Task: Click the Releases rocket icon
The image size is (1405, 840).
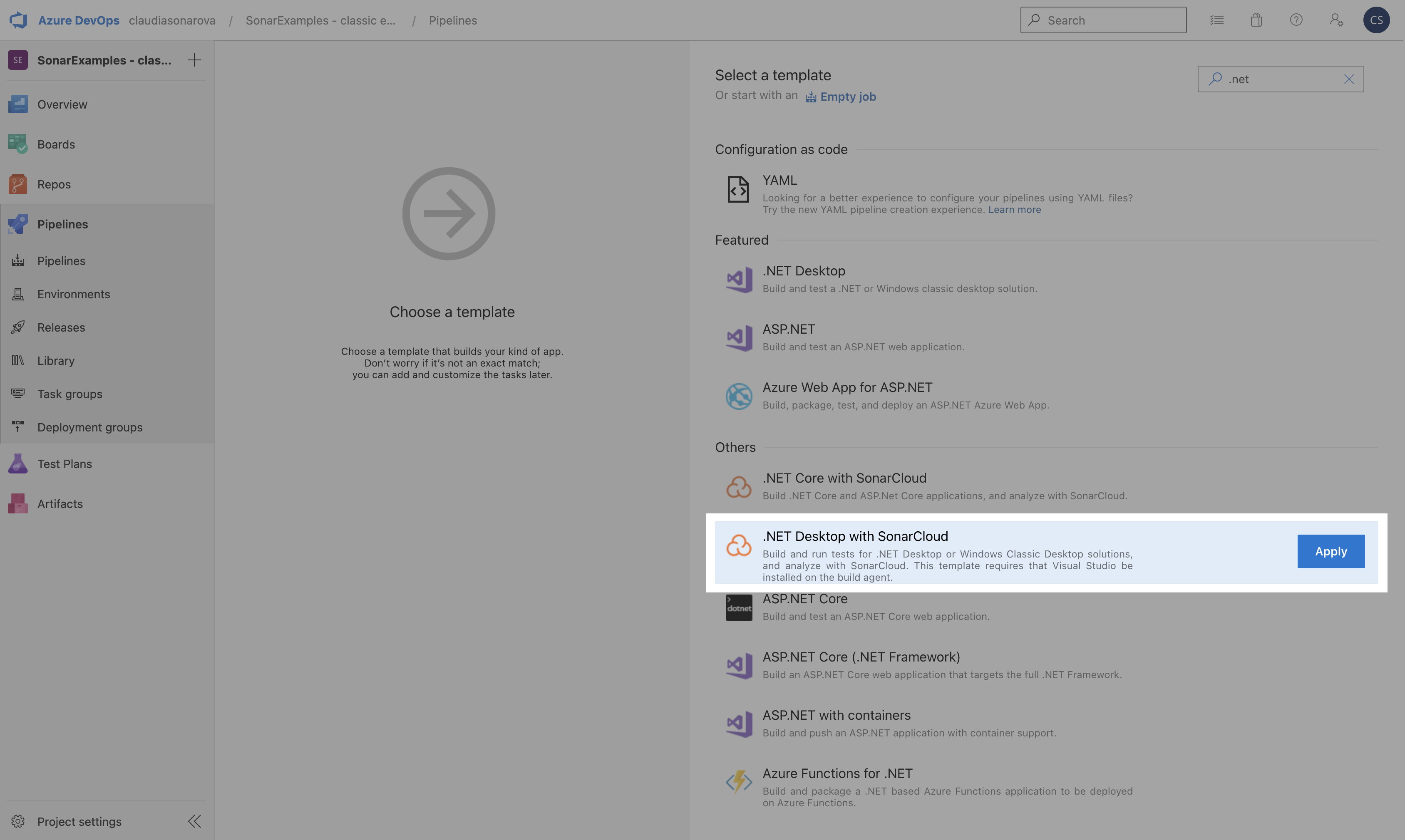Action: (x=18, y=327)
